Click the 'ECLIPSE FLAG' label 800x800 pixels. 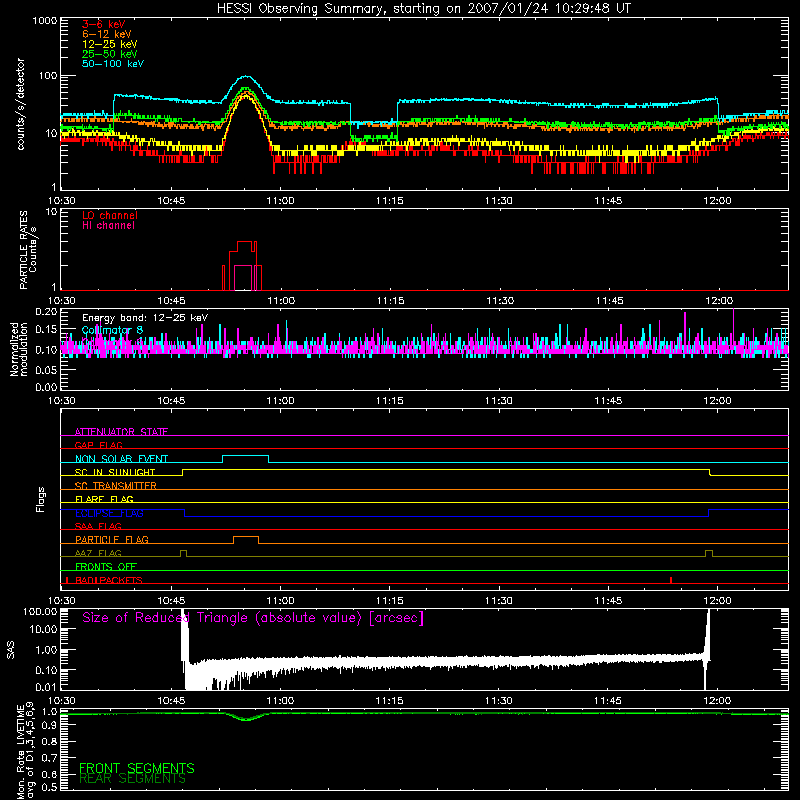click(x=109, y=513)
